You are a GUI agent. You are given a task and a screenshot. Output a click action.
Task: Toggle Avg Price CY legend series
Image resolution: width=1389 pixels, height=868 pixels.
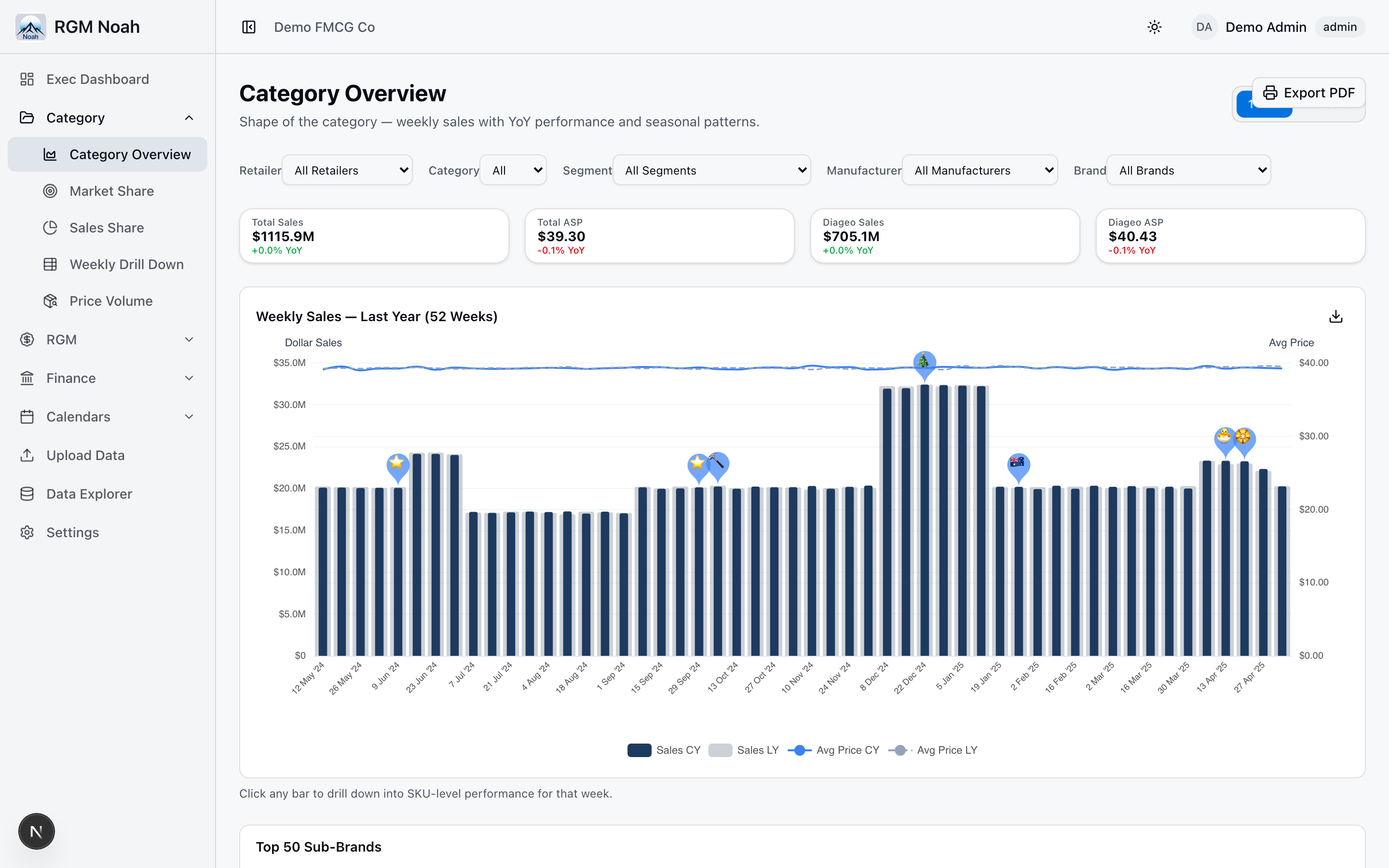pos(833,750)
